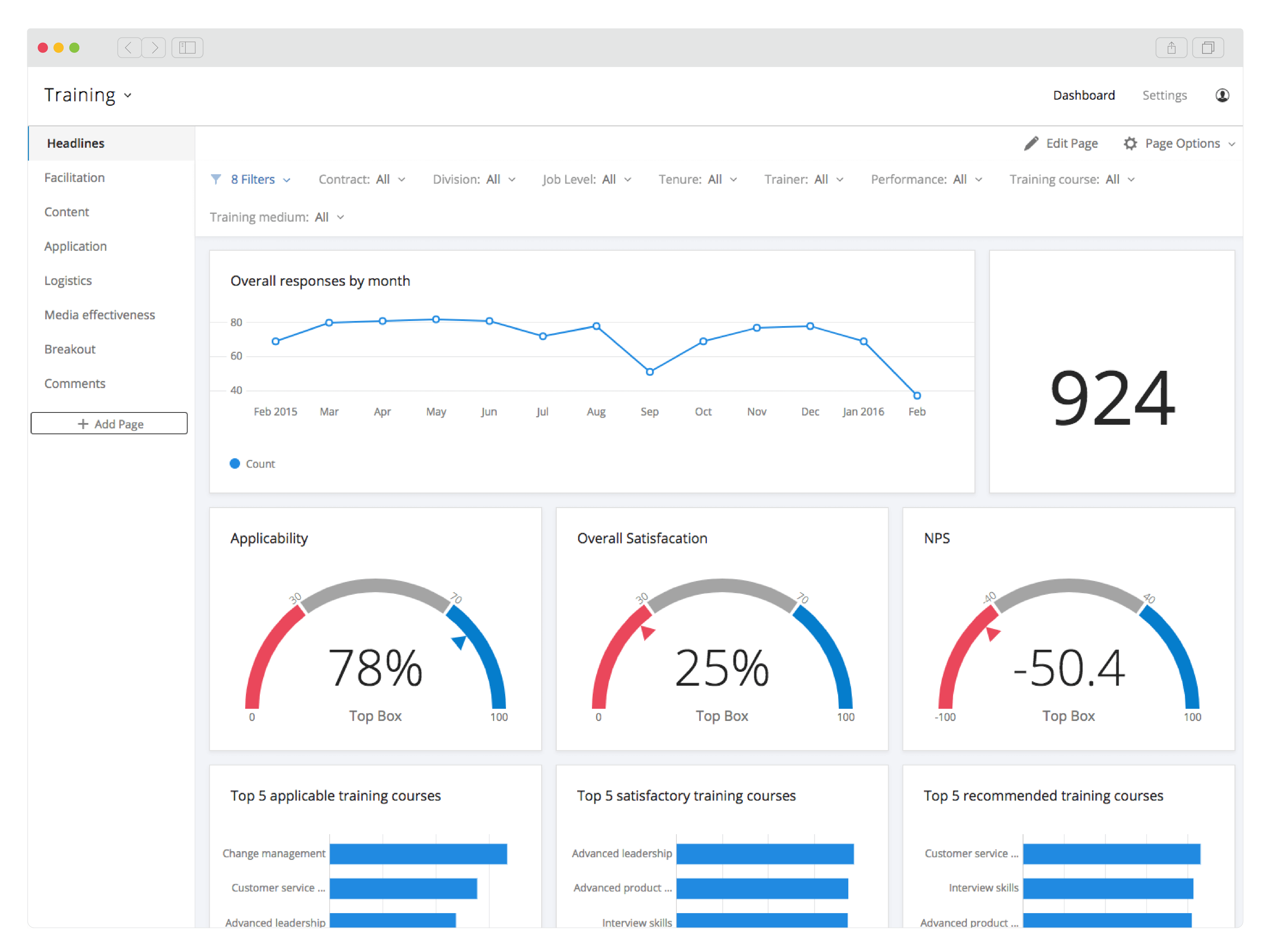Open the user account icon
This screenshot has height=952, width=1268.
tap(1222, 95)
